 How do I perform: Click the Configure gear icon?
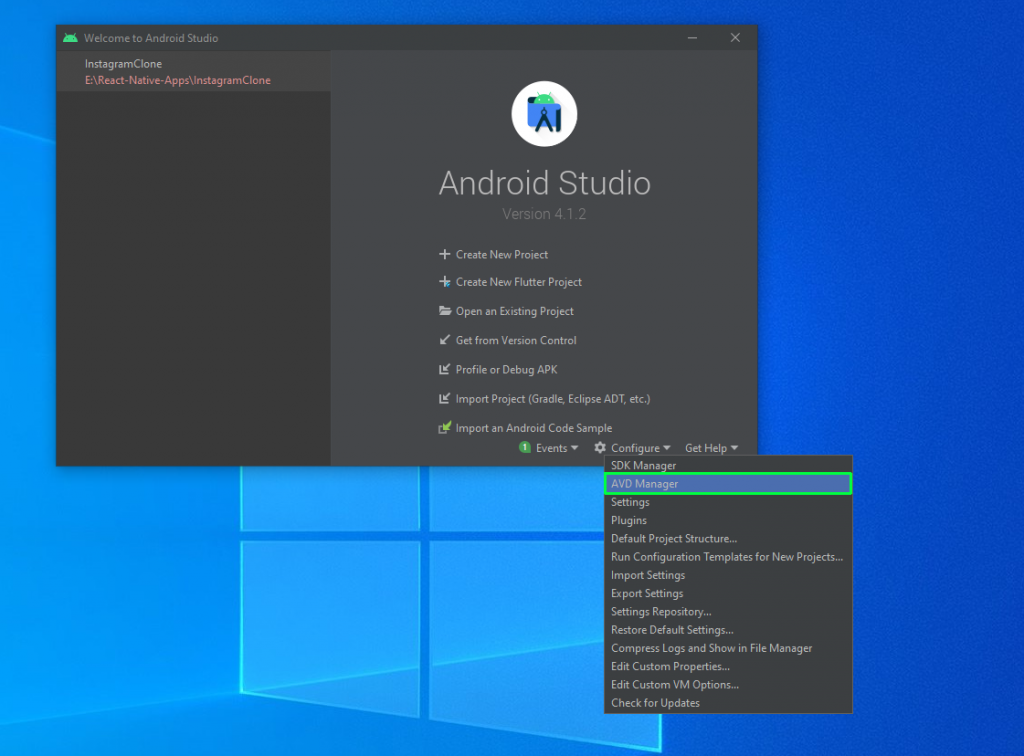coord(600,448)
